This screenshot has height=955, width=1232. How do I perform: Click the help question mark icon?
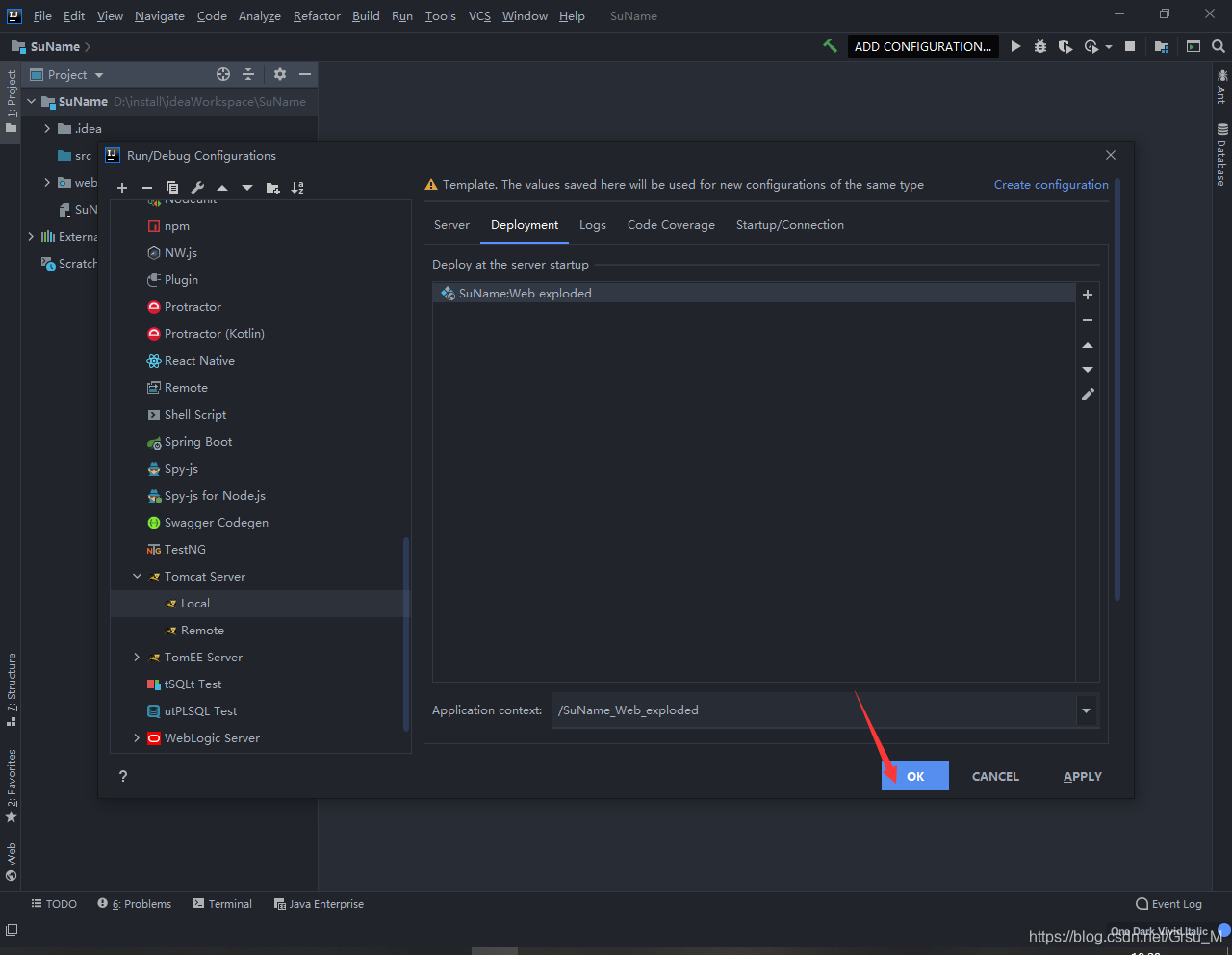tap(123, 776)
